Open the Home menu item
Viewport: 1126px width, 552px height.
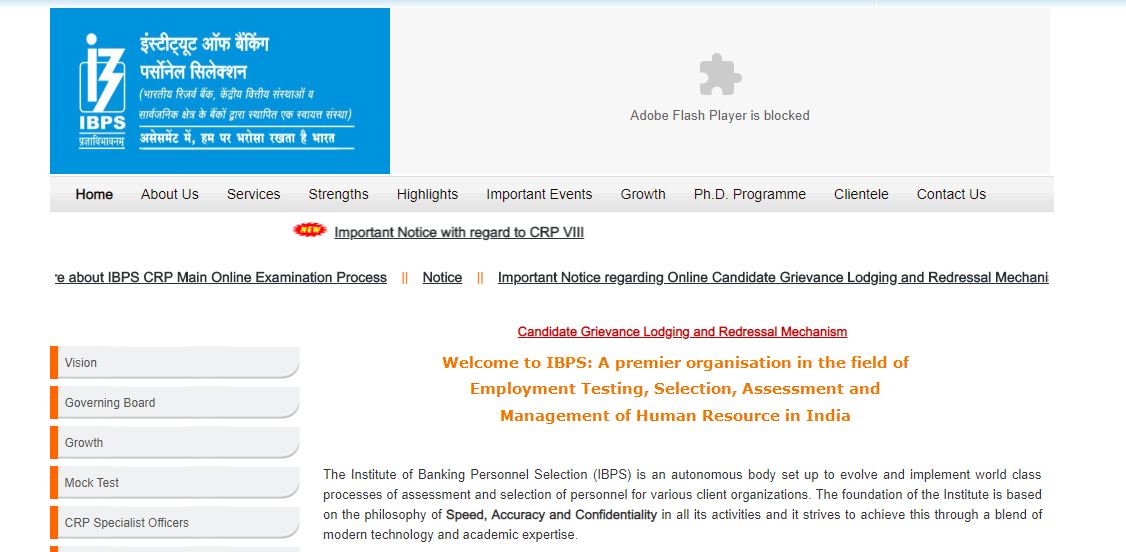[94, 195]
